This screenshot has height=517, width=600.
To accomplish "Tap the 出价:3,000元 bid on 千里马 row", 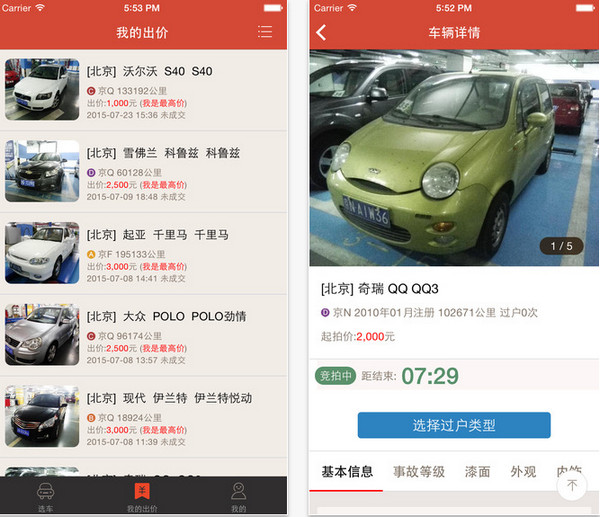I will click(112, 266).
